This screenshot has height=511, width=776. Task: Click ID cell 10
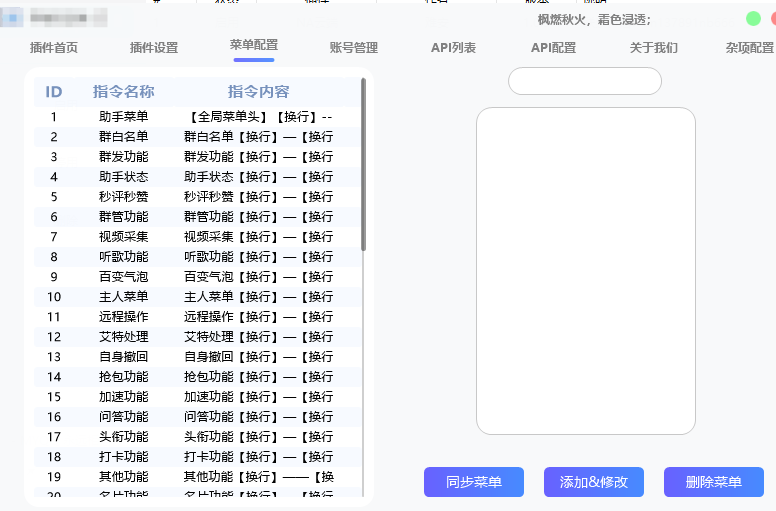53,297
